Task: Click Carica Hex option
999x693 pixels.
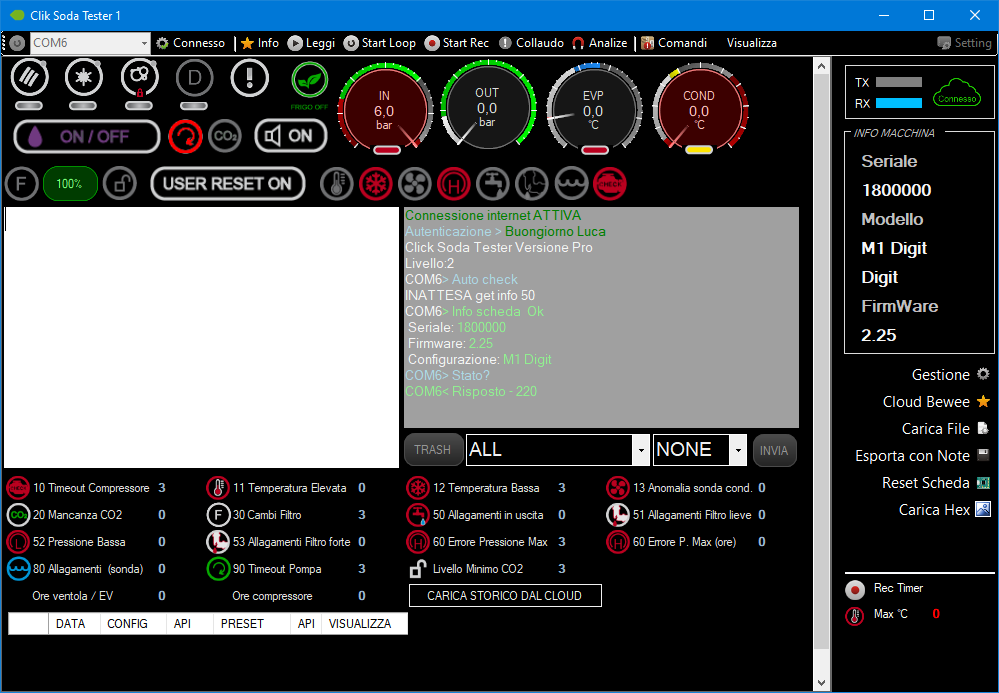Action: click(945, 510)
